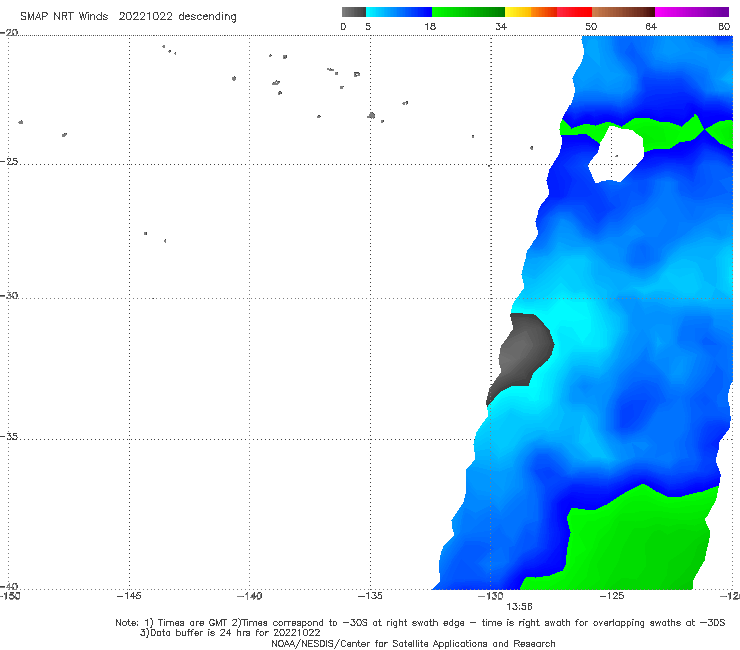Click the blue segment of the color bar
The image size is (740, 650).
coord(399,12)
